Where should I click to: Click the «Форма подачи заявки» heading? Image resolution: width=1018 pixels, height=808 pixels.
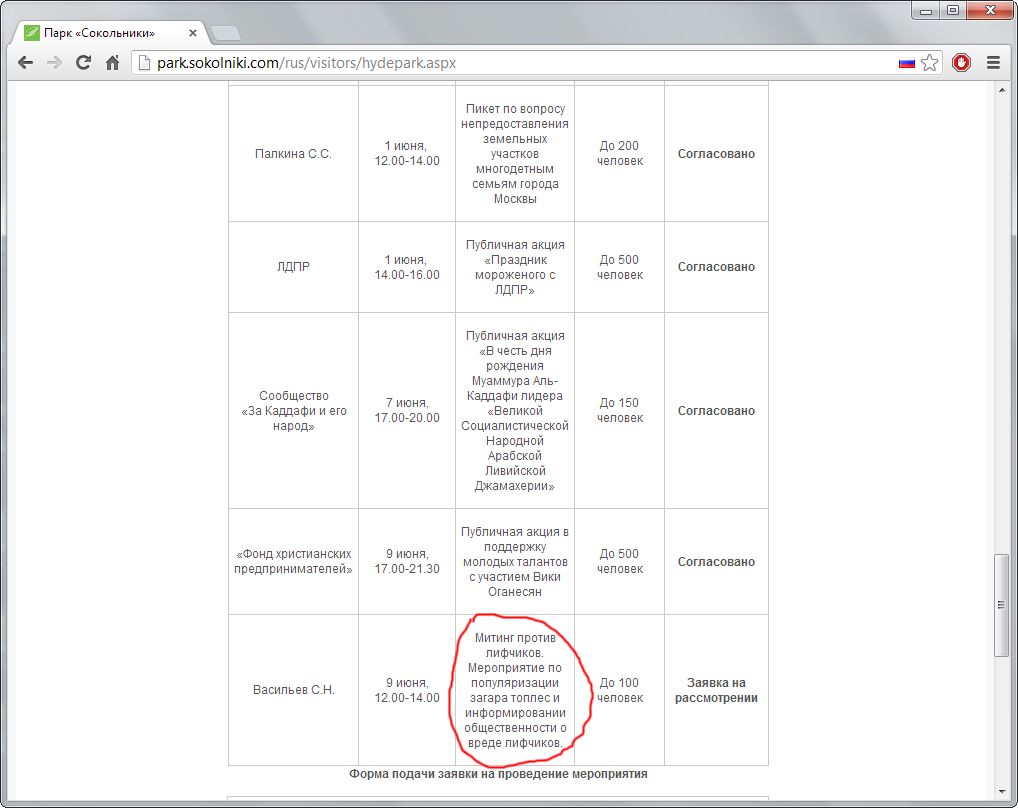pos(498,774)
